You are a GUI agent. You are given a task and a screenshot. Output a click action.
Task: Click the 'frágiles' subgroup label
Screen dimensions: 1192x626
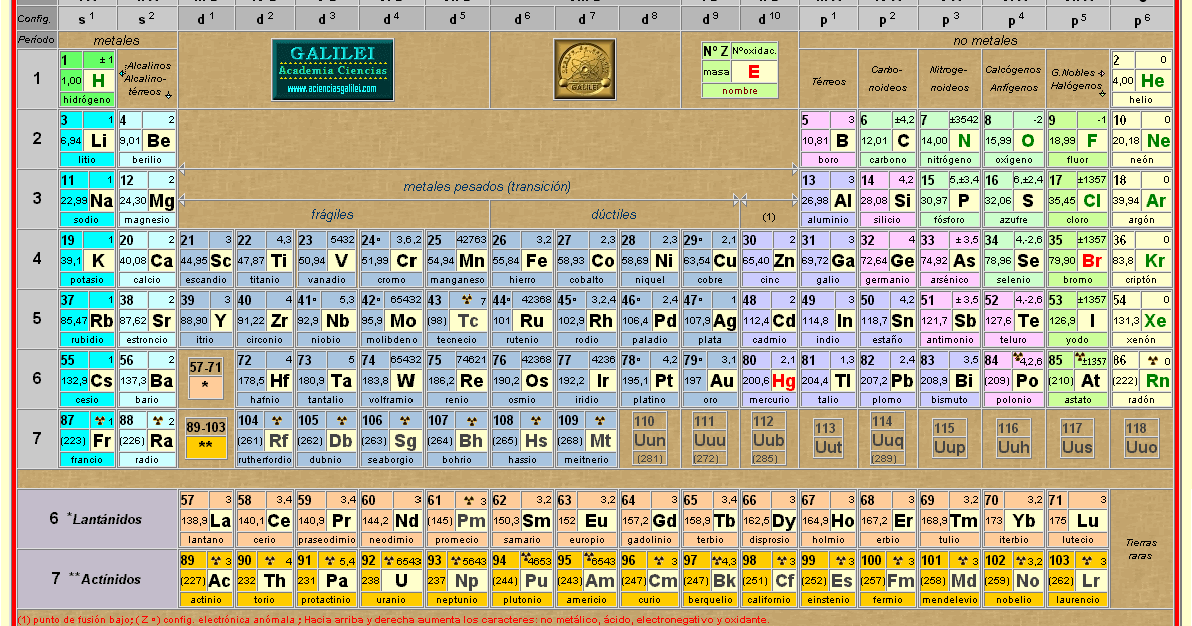click(x=332, y=214)
